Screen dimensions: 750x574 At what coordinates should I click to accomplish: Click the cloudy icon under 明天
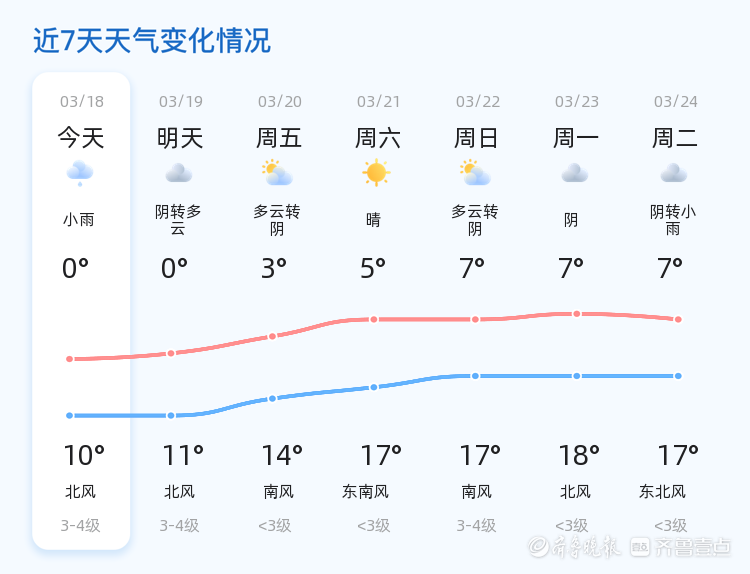[179, 173]
